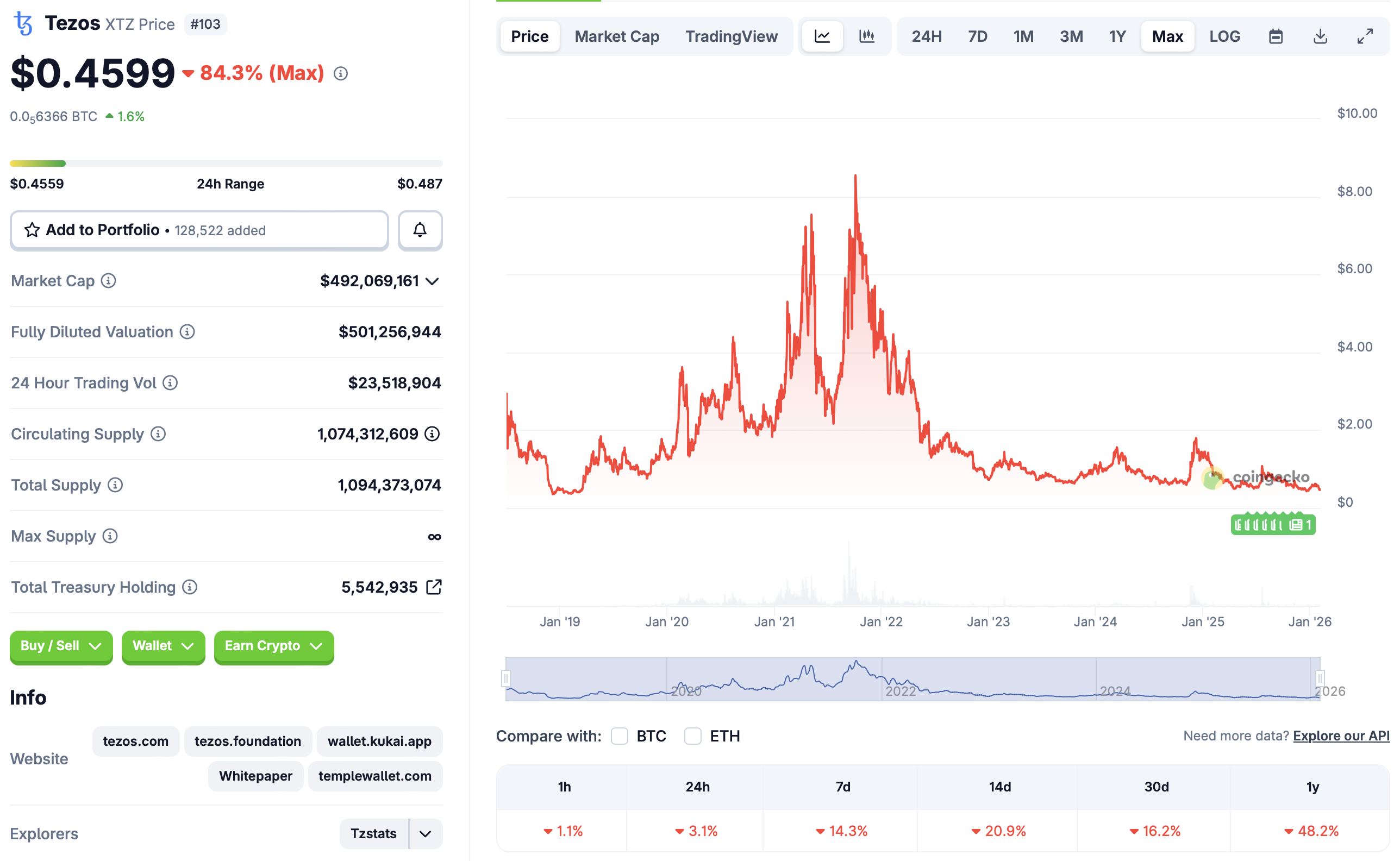Toggle logarithmic scale with LOG button

coord(1225,36)
